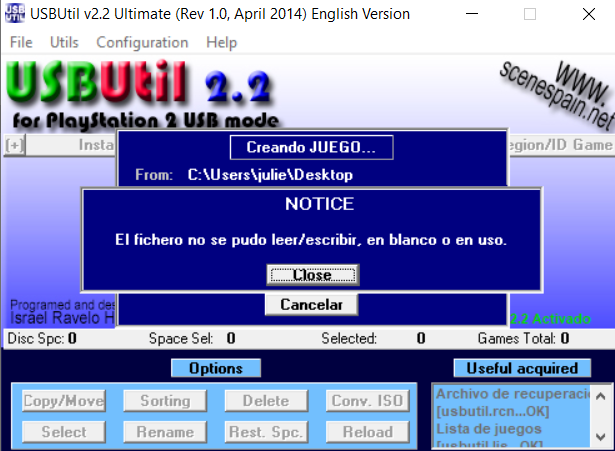The width and height of the screenshot is (615, 451).
Task: Open the Help menu
Action: pyautogui.click(x=222, y=42)
